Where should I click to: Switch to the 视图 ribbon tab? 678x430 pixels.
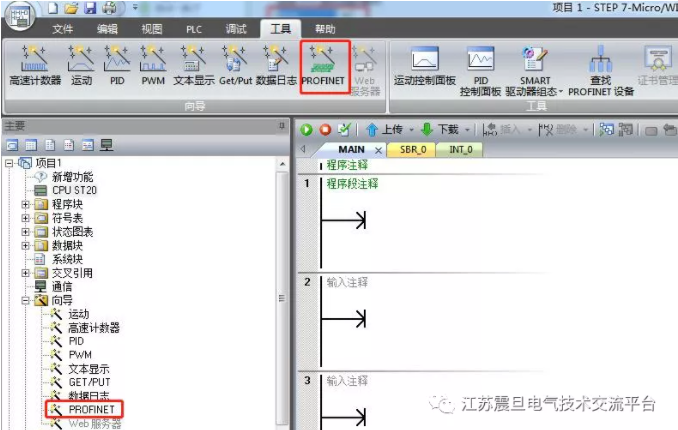tap(152, 29)
